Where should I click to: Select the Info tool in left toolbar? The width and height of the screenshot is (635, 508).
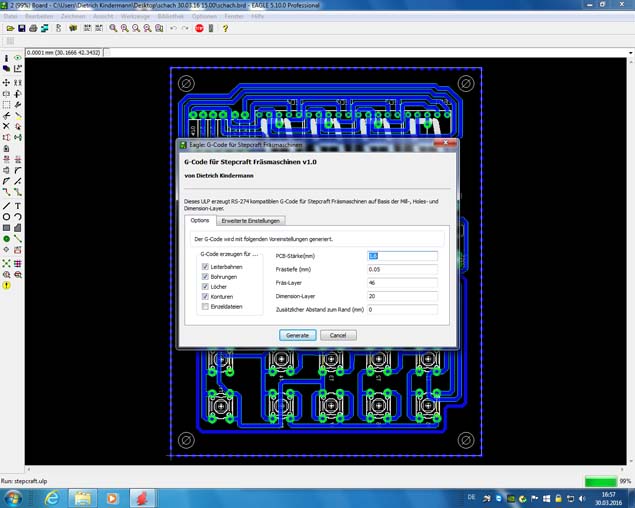6,58
